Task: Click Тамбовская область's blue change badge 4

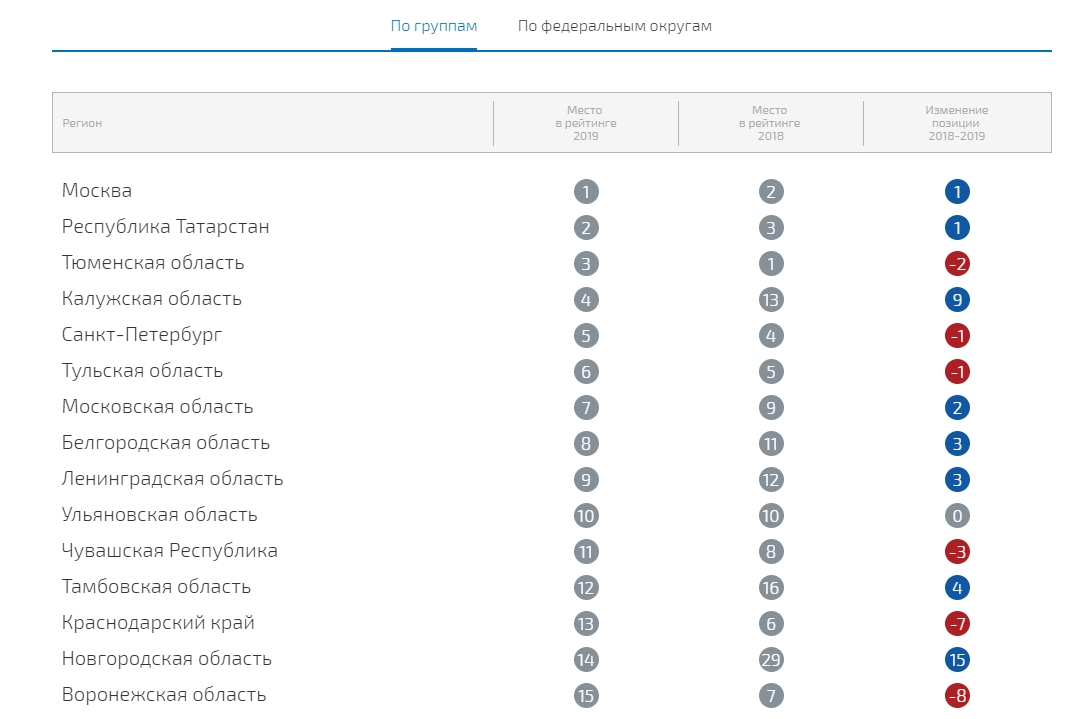Action: tap(957, 588)
